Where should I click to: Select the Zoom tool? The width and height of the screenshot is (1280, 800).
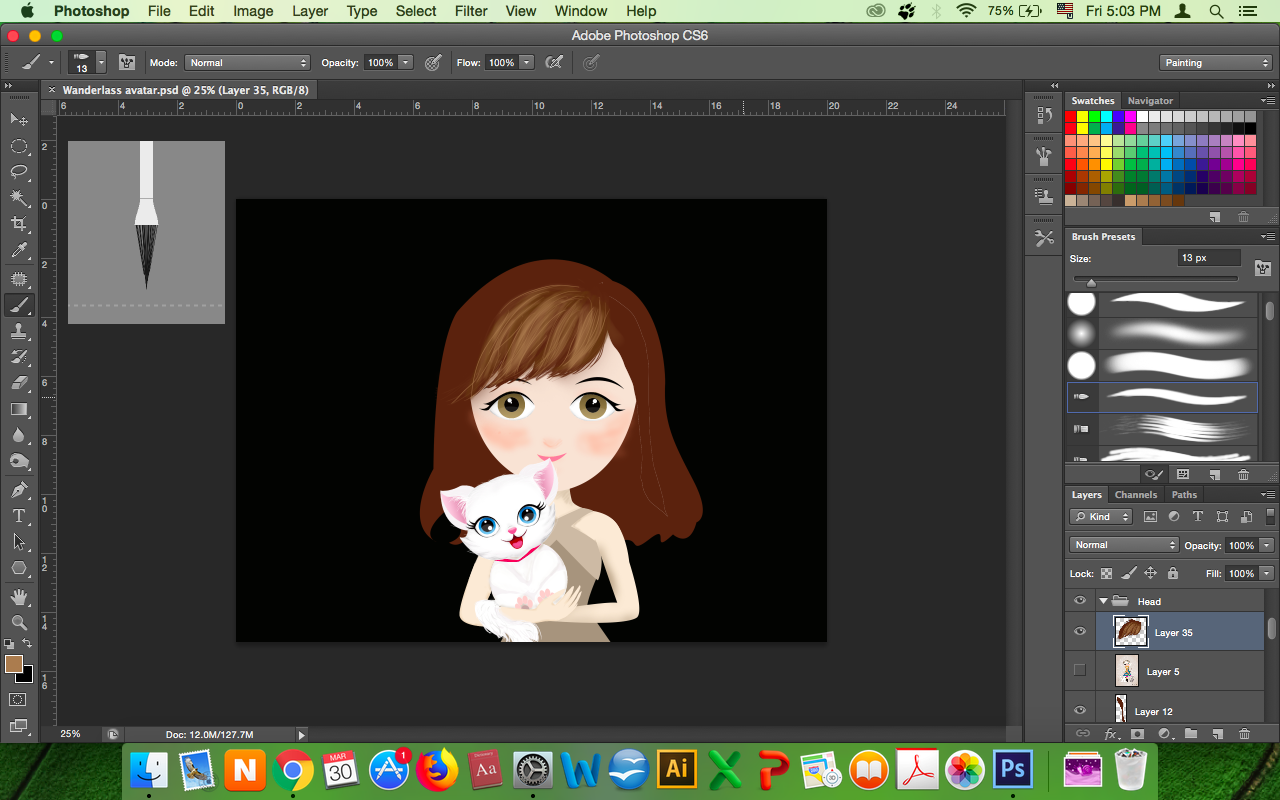19,622
